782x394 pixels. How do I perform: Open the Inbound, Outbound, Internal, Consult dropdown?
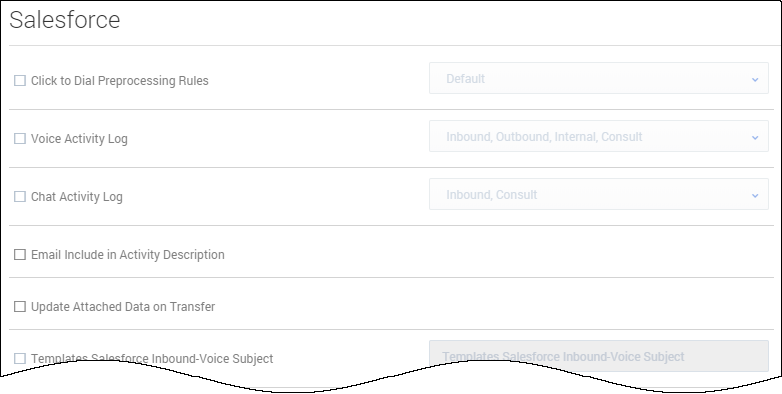coord(598,136)
